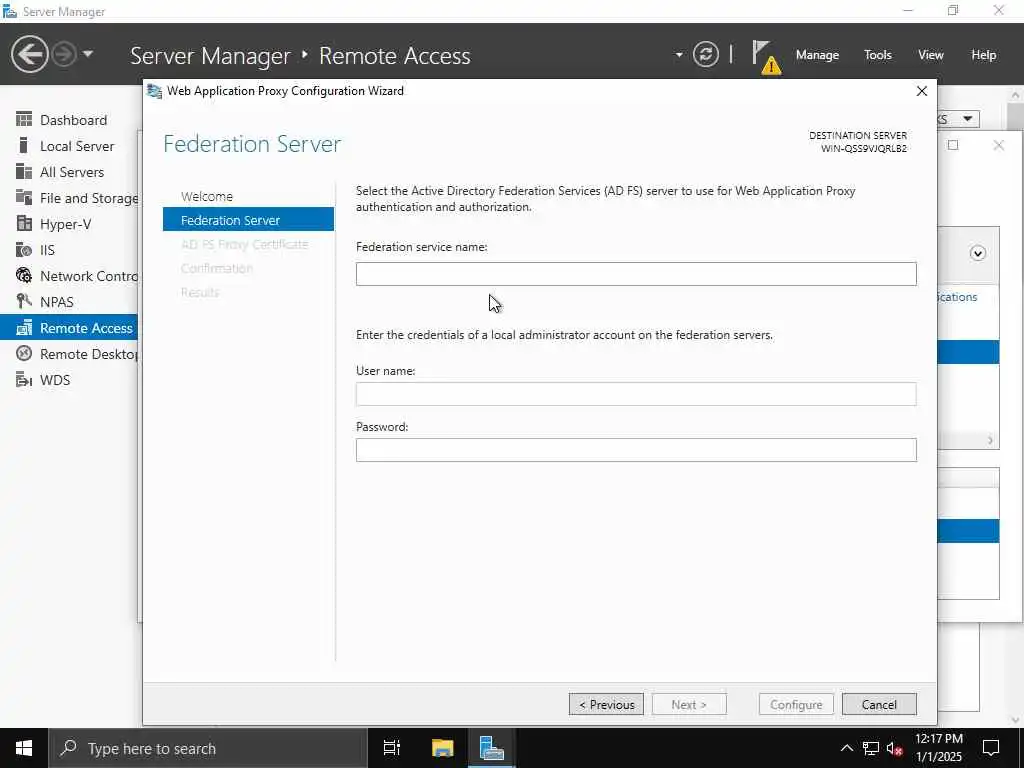
Task: Select WDS icon in sidebar
Action: [24, 379]
